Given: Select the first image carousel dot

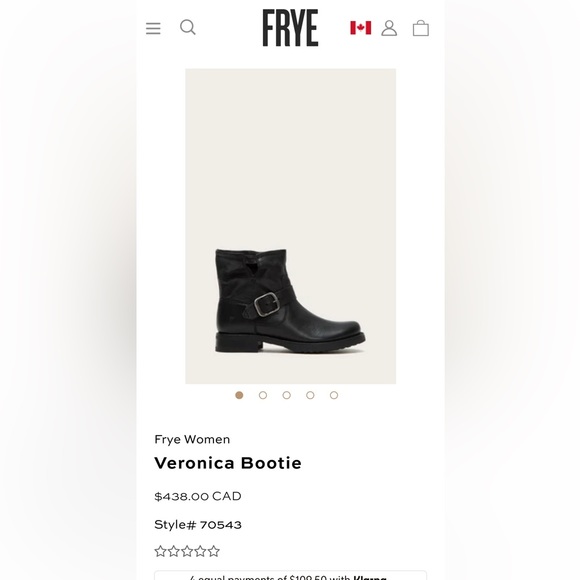Looking at the screenshot, I should (239, 395).
